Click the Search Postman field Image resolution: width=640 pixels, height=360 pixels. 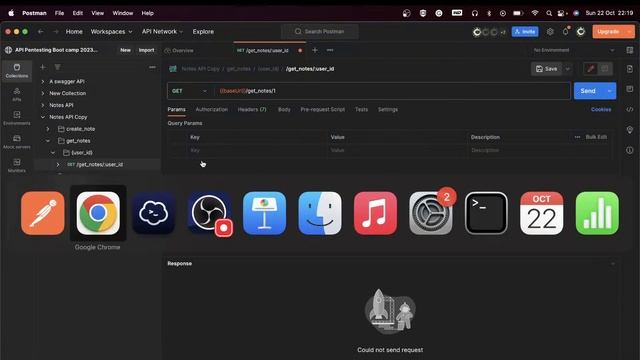tap(320, 31)
